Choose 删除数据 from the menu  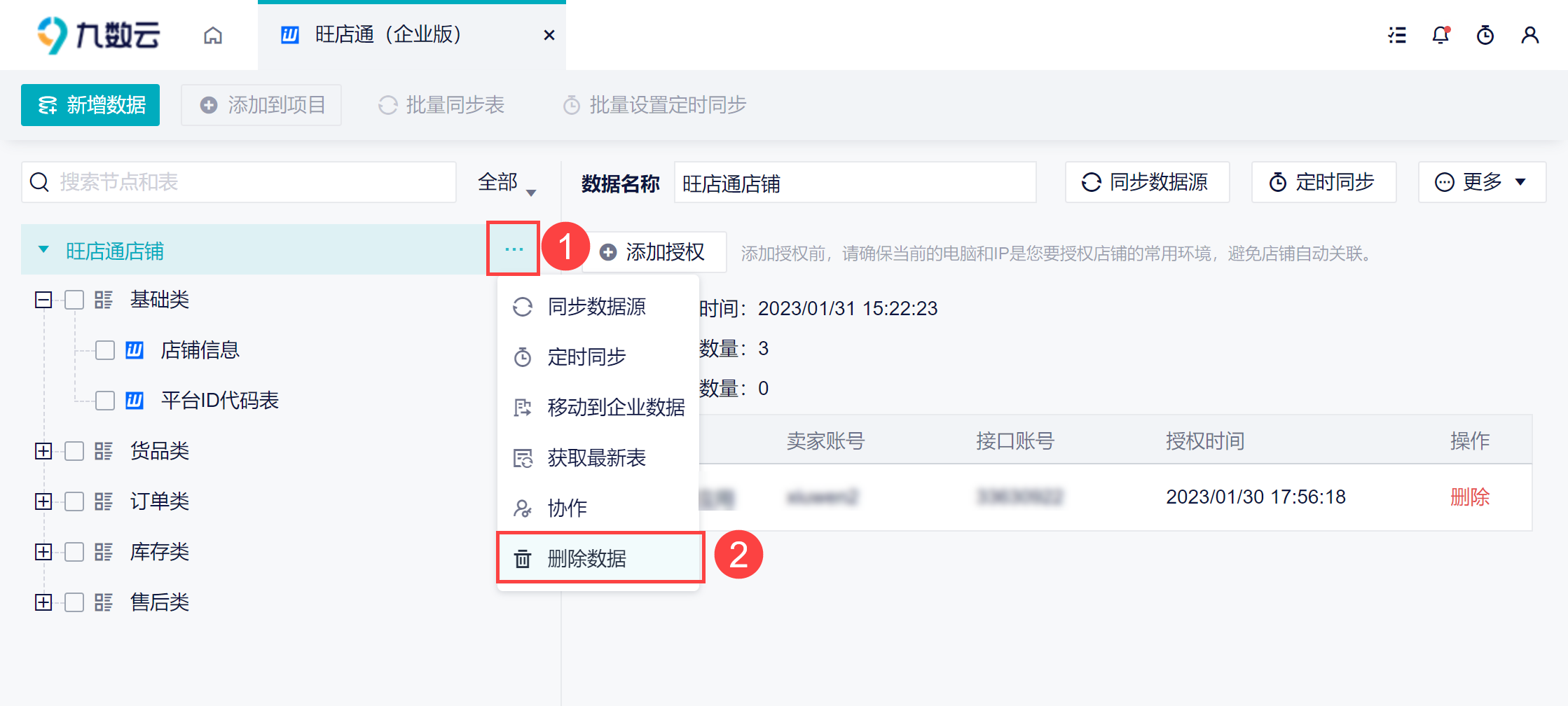pos(600,558)
